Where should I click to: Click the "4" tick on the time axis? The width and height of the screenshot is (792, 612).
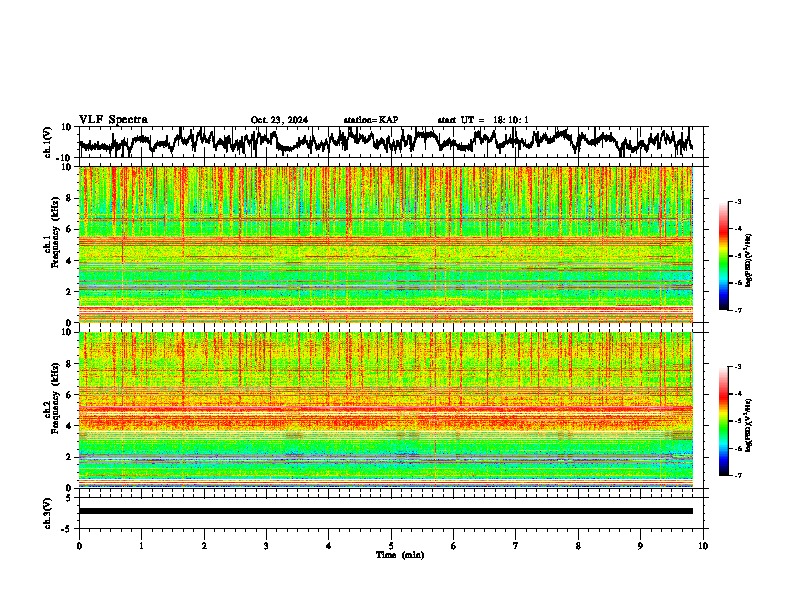pos(329,546)
